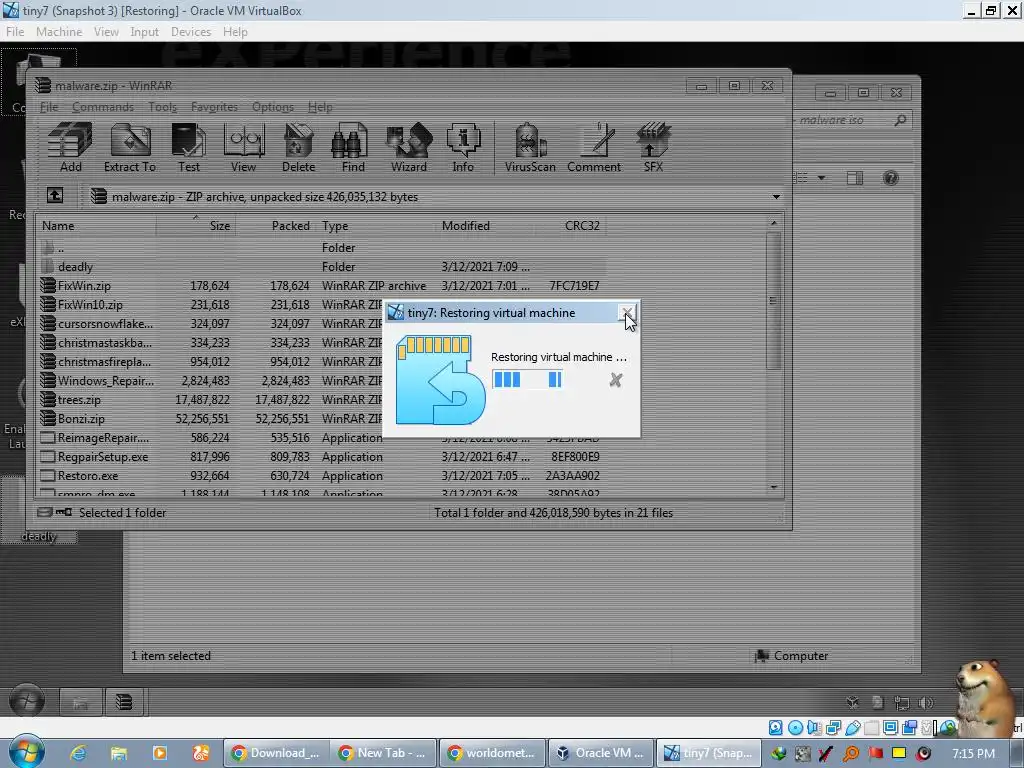Click the hard disk indicator in VirtualBox status bar
This screenshot has height=768, width=1024.
[x=775, y=728]
